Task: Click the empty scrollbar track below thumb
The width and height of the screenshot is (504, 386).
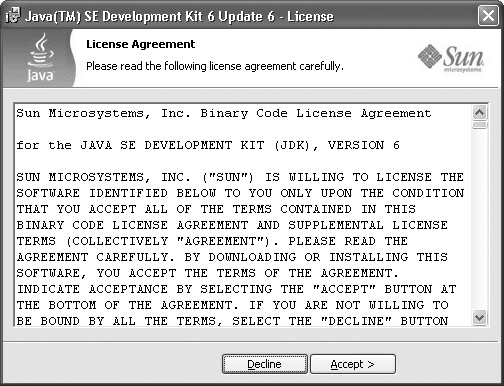Action: click(480, 219)
